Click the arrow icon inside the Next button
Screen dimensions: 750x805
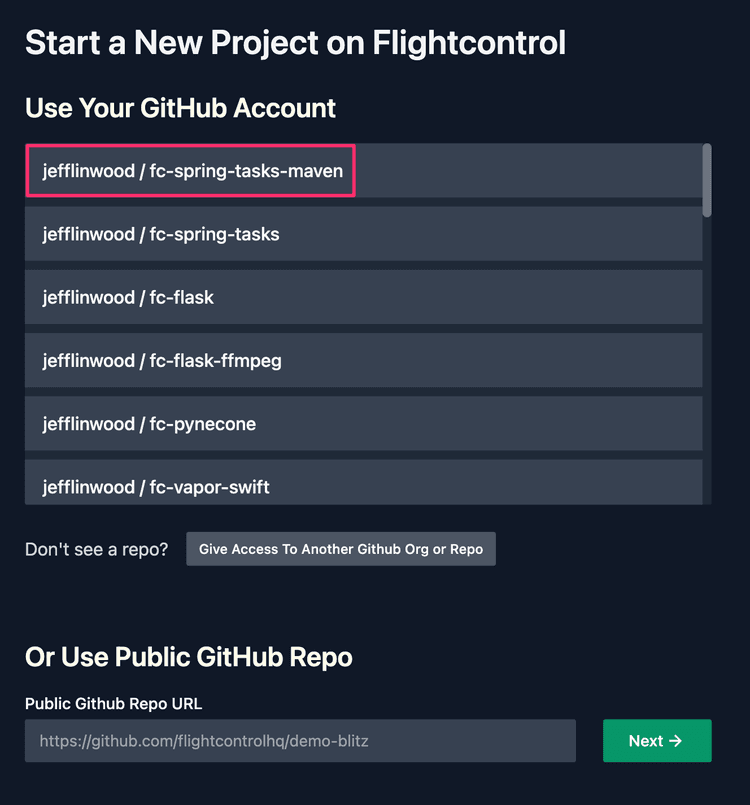pos(677,740)
